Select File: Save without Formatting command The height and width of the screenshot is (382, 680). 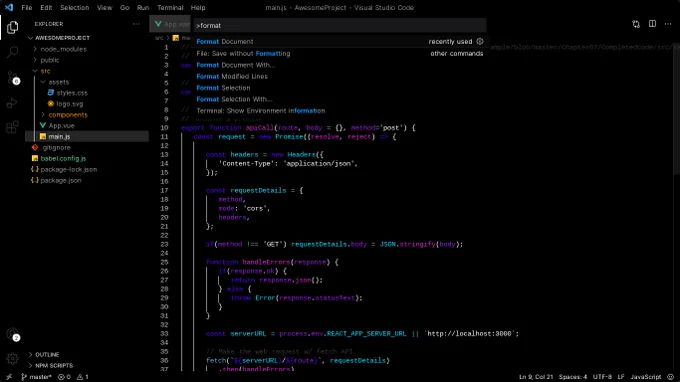tap(339, 53)
